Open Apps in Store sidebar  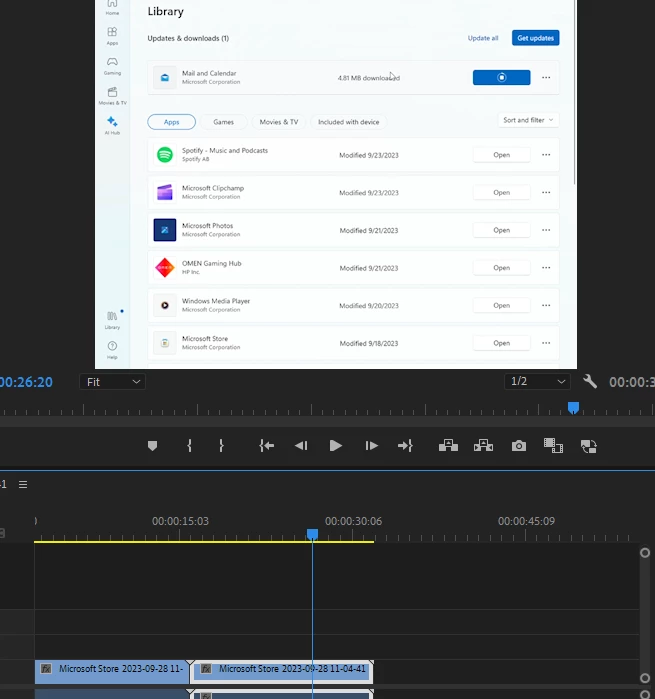[112, 36]
